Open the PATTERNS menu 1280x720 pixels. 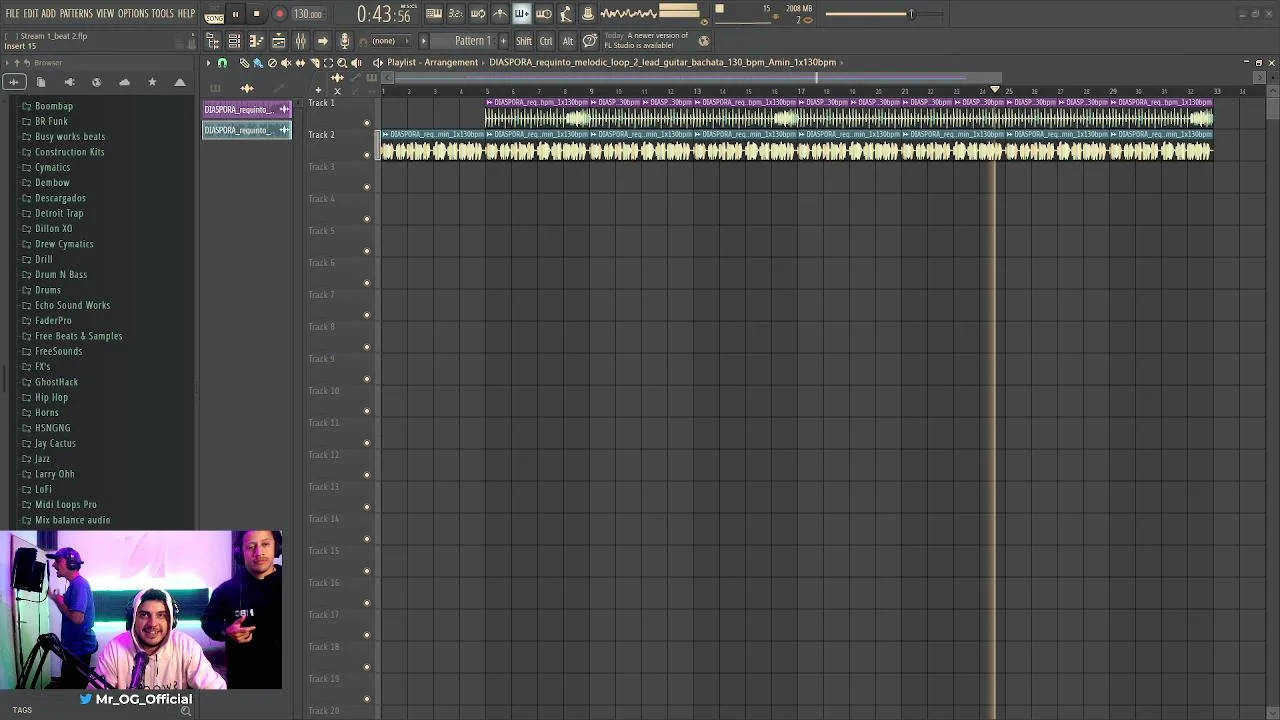(76, 14)
